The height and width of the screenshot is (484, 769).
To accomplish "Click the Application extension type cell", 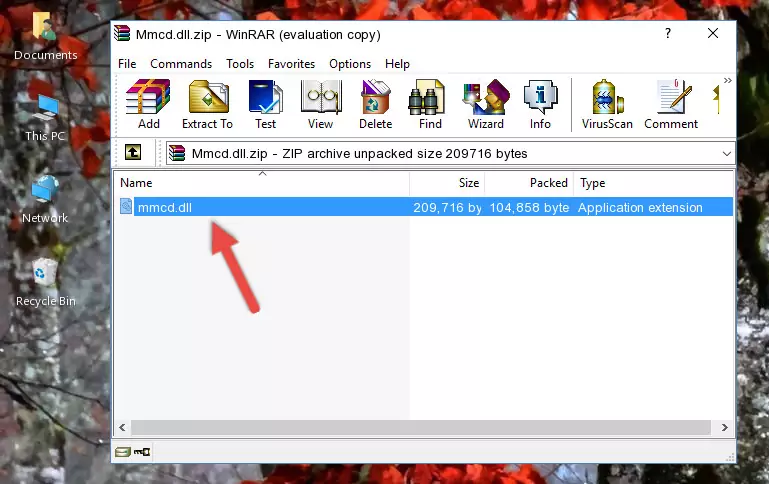I will tap(640, 207).
